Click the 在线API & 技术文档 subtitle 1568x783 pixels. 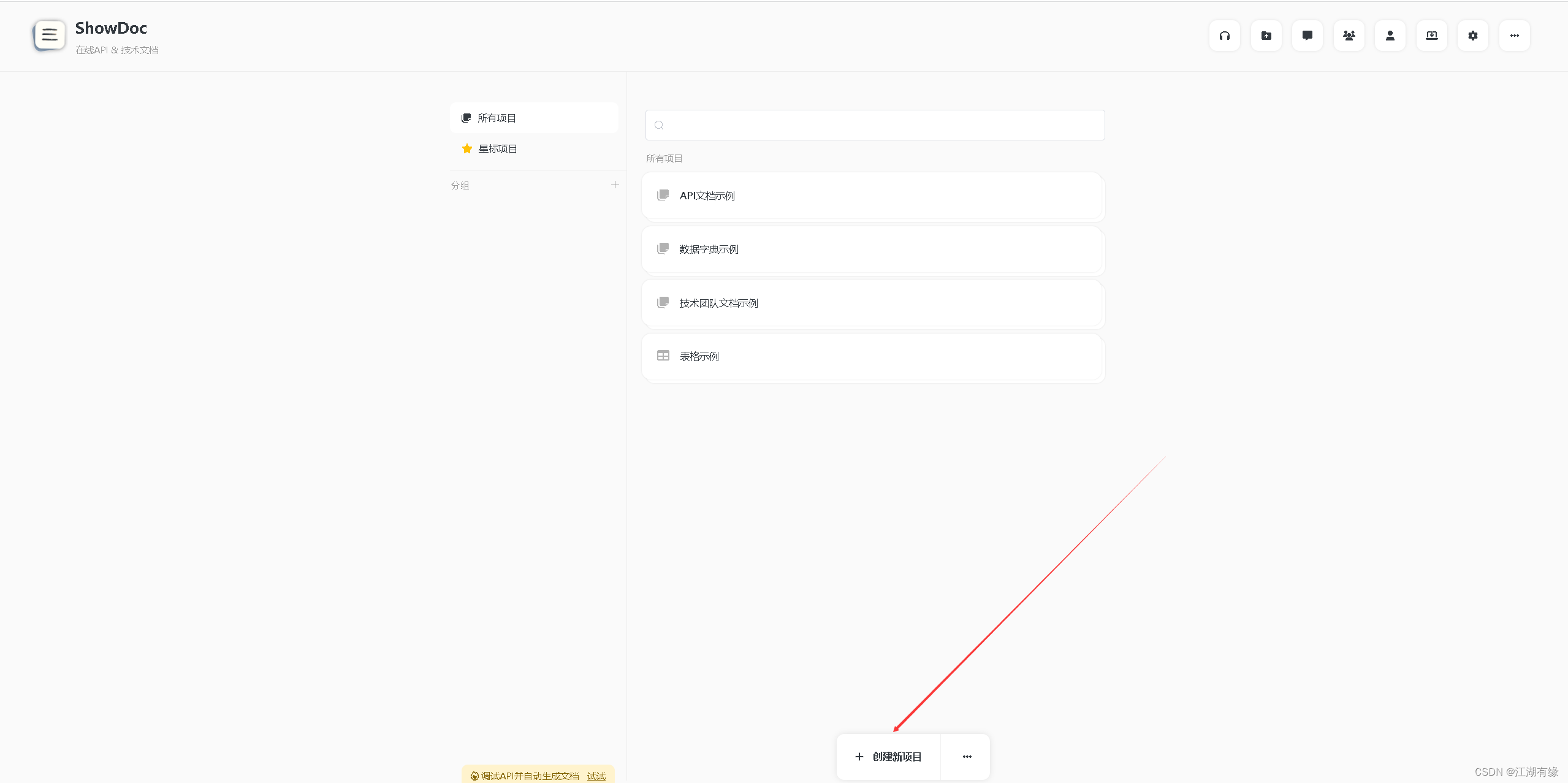click(x=117, y=50)
